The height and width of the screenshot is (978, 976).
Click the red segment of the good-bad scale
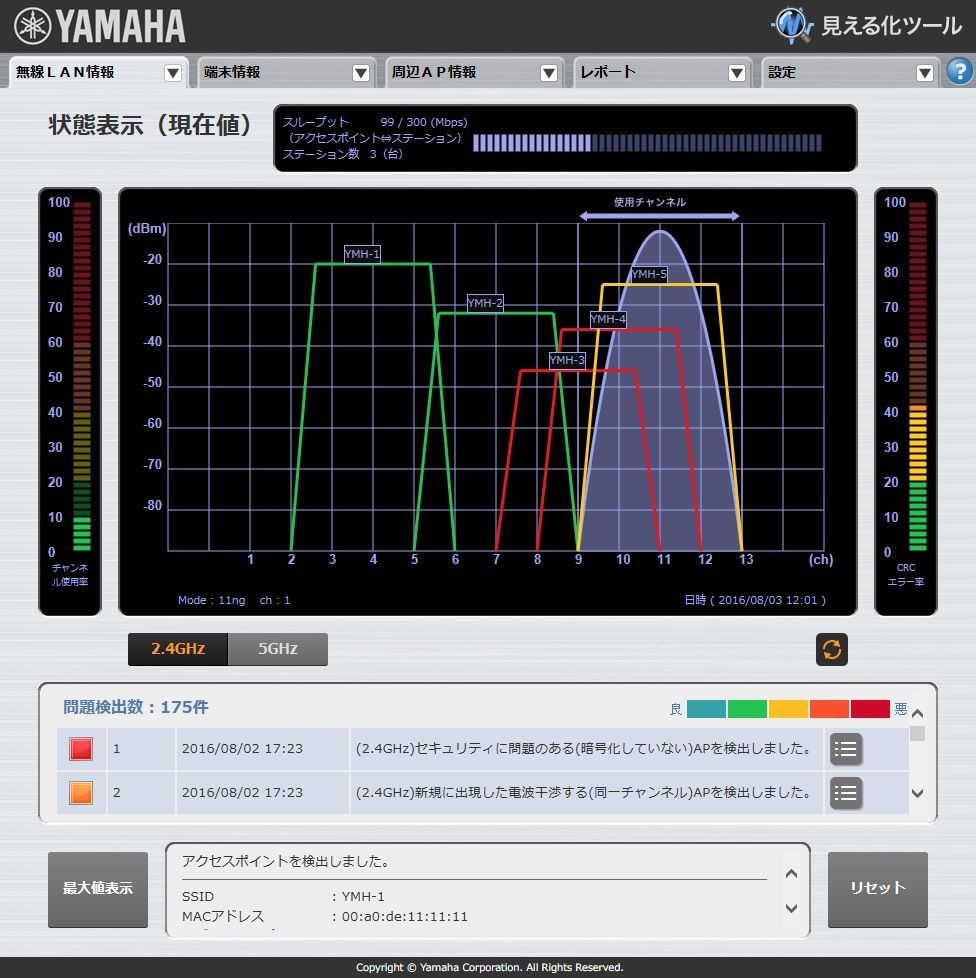pos(869,708)
